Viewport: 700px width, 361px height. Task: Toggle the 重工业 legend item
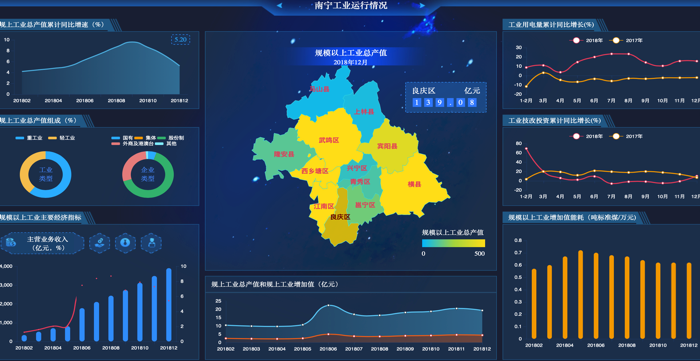click(29, 138)
